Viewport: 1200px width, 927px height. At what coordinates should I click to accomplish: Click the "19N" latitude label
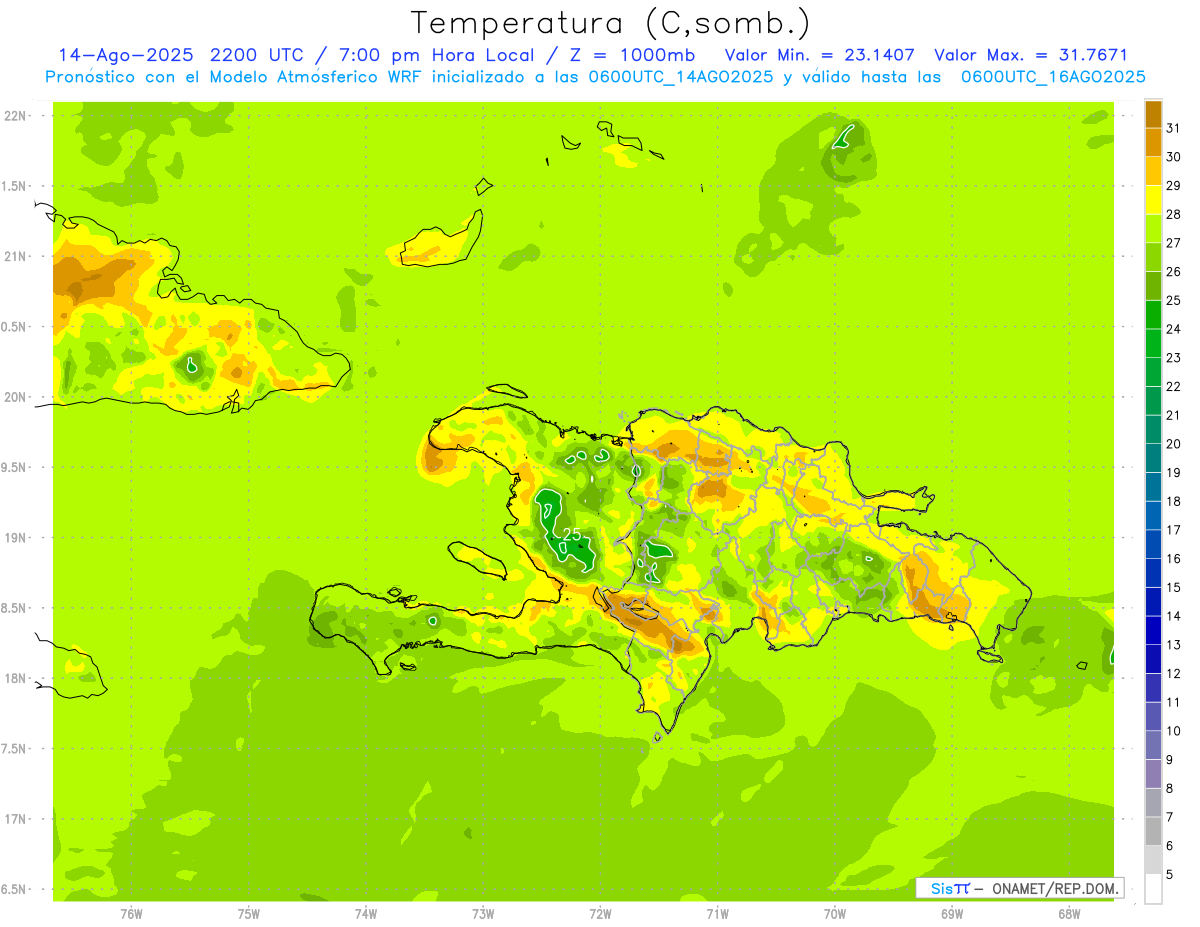(x=14, y=537)
